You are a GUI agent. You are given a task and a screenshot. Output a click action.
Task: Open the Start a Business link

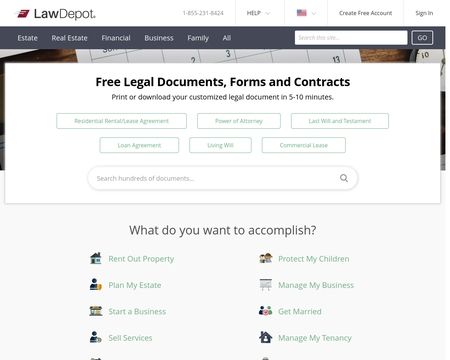pos(137,311)
